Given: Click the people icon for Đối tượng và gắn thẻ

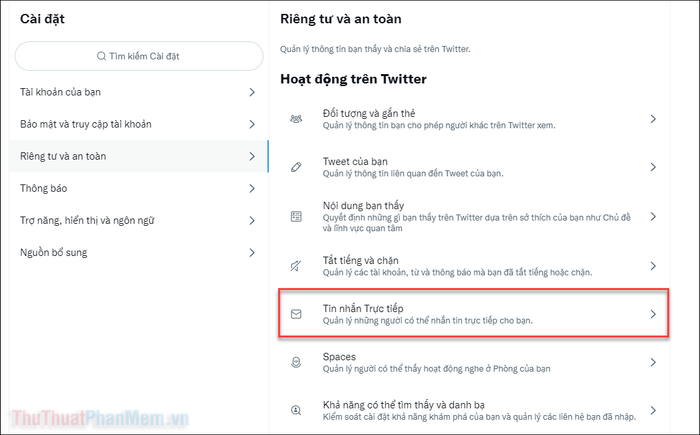Looking at the screenshot, I should click(x=296, y=119).
